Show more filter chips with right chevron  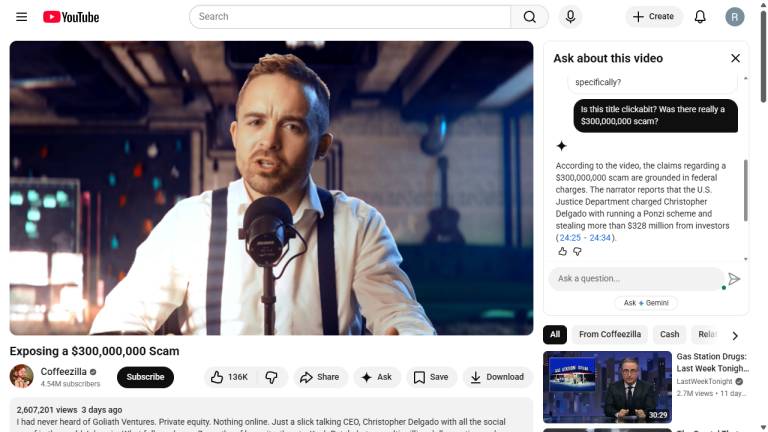point(735,336)
